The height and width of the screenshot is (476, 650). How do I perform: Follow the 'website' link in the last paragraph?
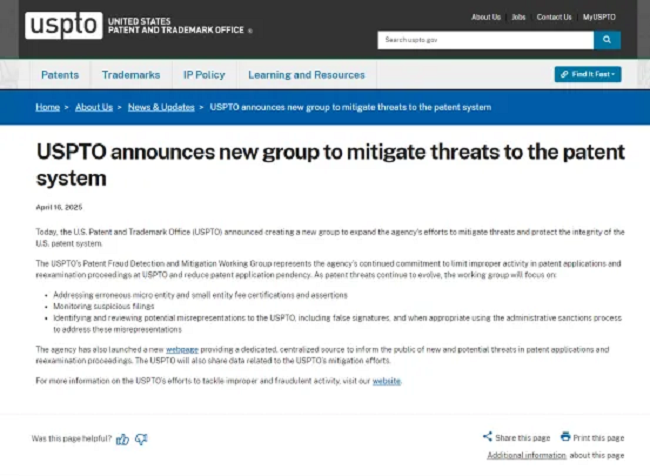[x=386, y=381]
